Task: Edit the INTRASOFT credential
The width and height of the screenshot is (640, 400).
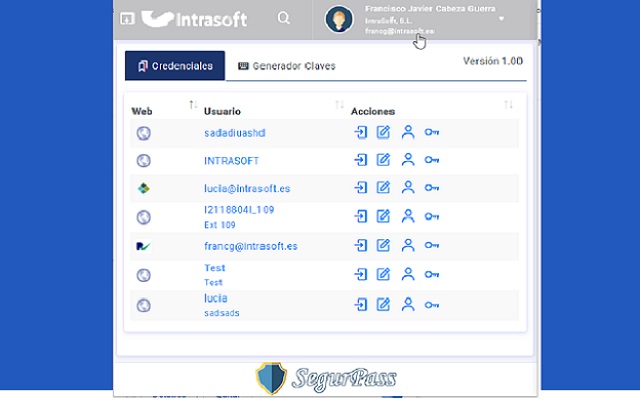Action: [383, 160]
